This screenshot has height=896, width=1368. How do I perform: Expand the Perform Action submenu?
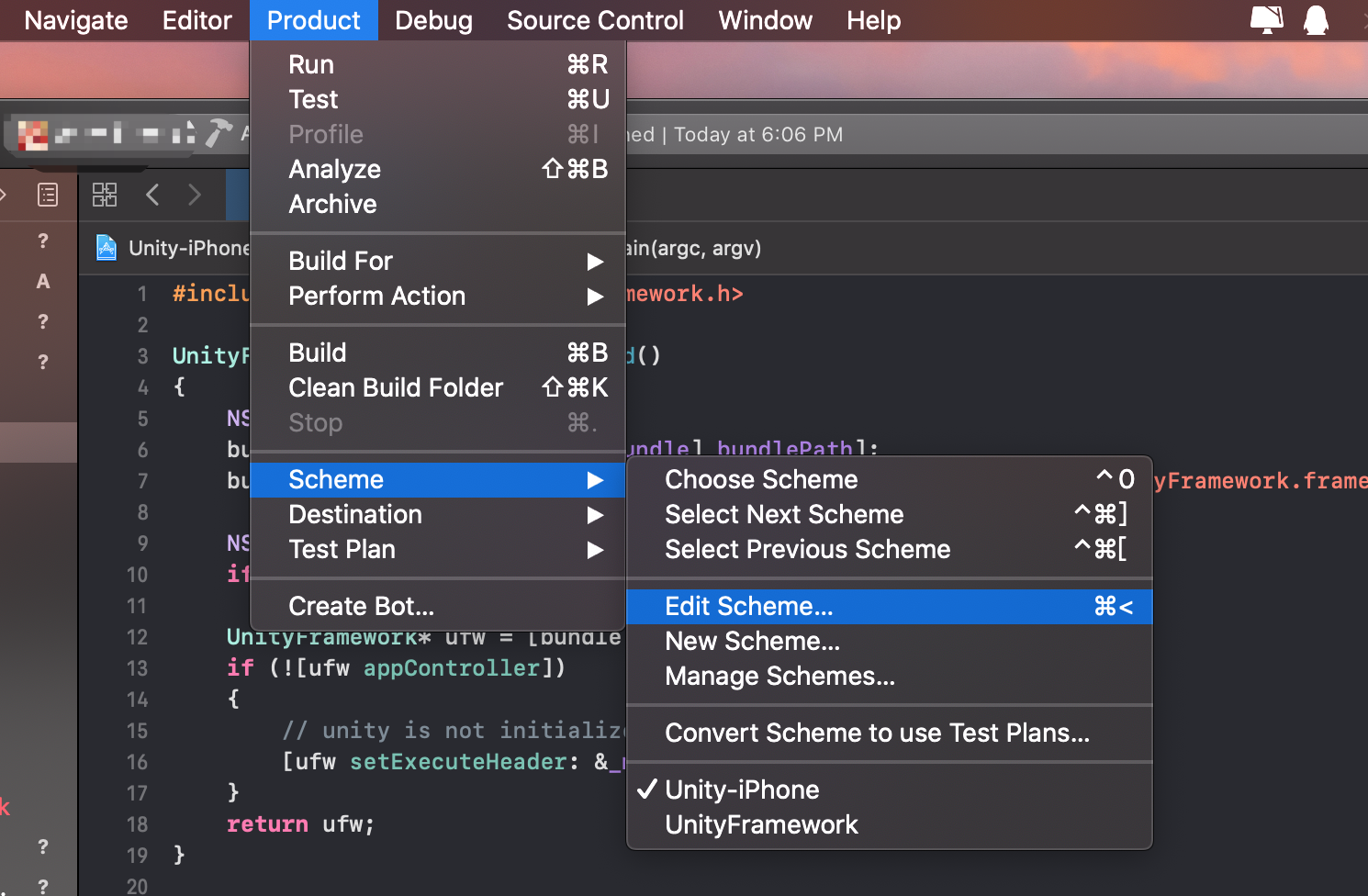437,296
